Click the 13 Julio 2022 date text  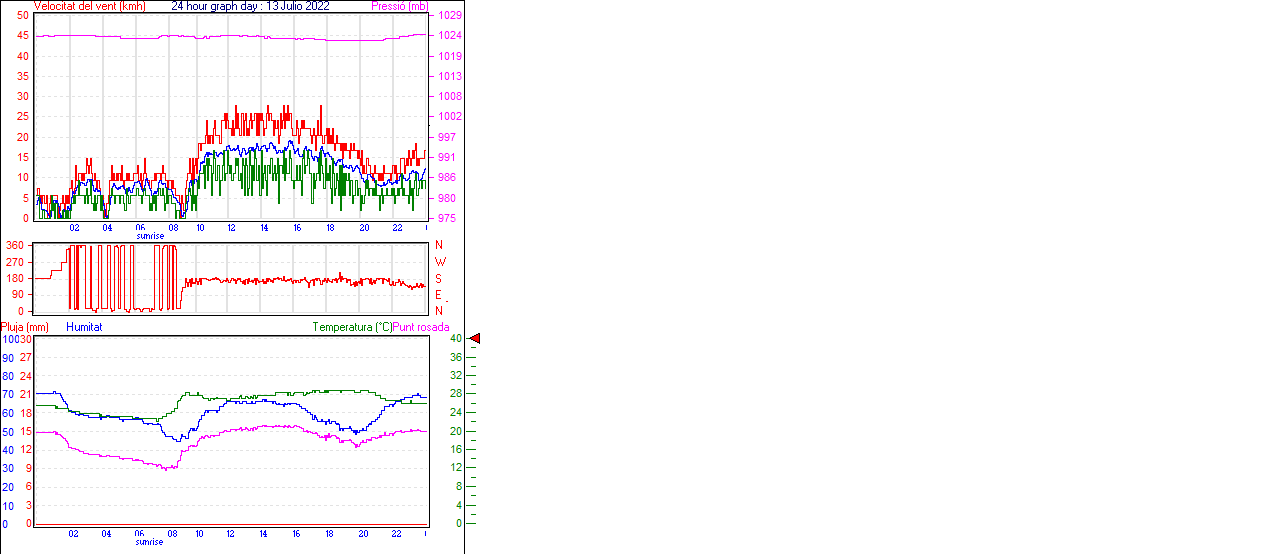298,6
